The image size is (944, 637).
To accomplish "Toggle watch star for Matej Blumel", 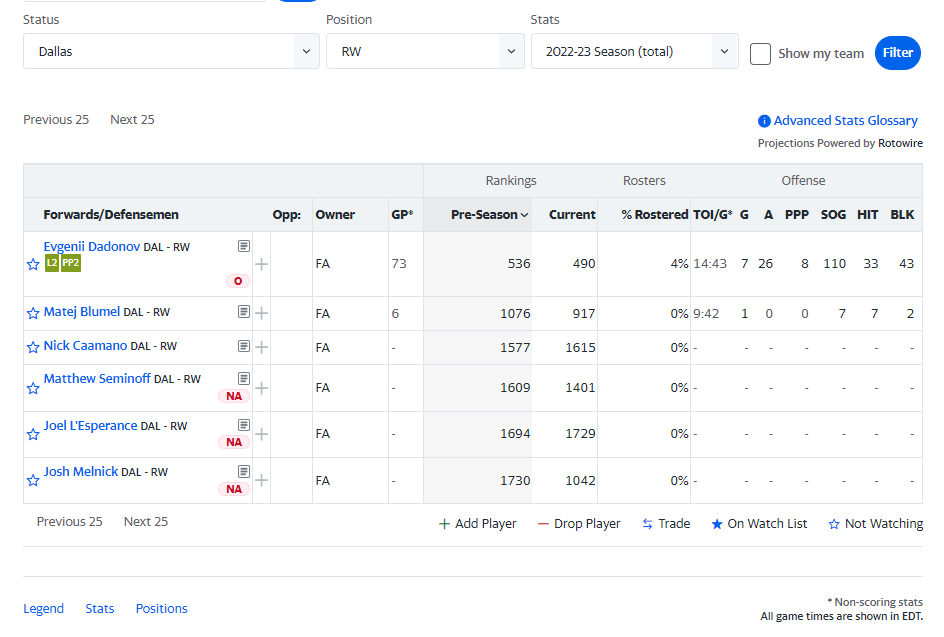I will (x=33, y=313).
